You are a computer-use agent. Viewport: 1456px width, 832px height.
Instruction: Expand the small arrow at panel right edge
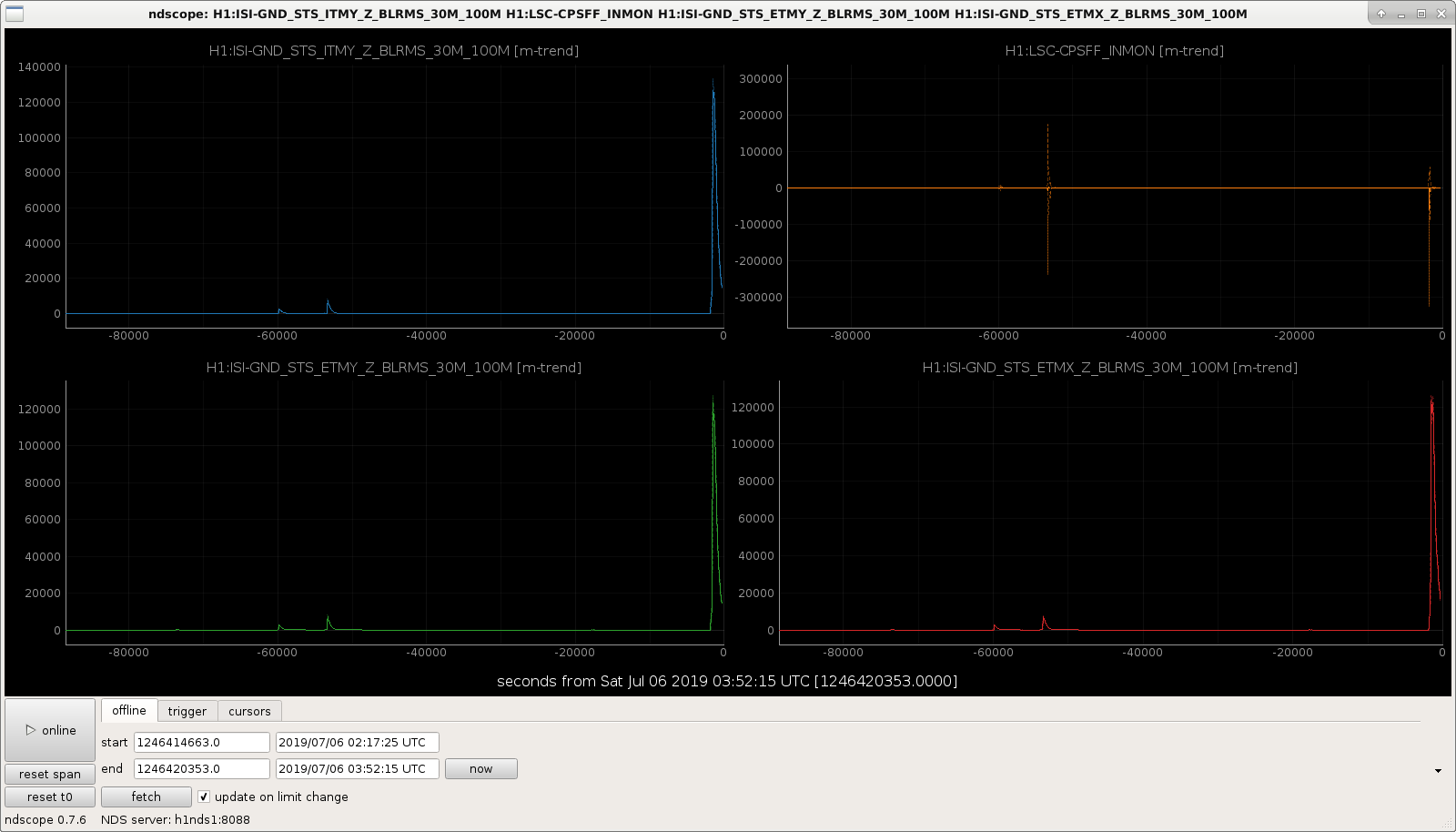(1438, 771)
